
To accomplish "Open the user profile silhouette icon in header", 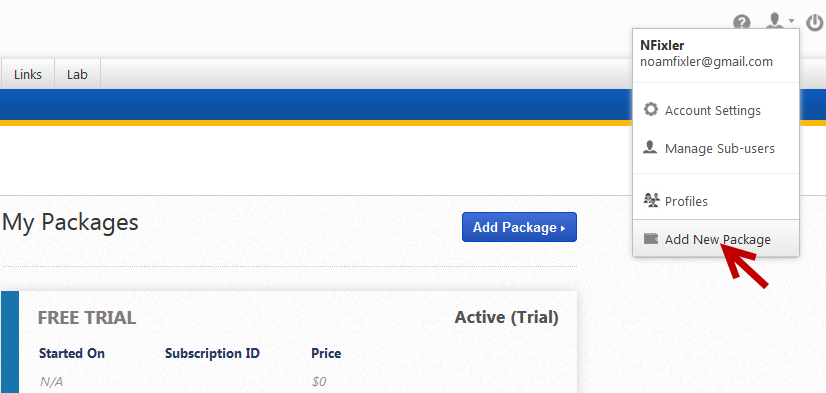I will pyautogui.click(x=774, y=22).
